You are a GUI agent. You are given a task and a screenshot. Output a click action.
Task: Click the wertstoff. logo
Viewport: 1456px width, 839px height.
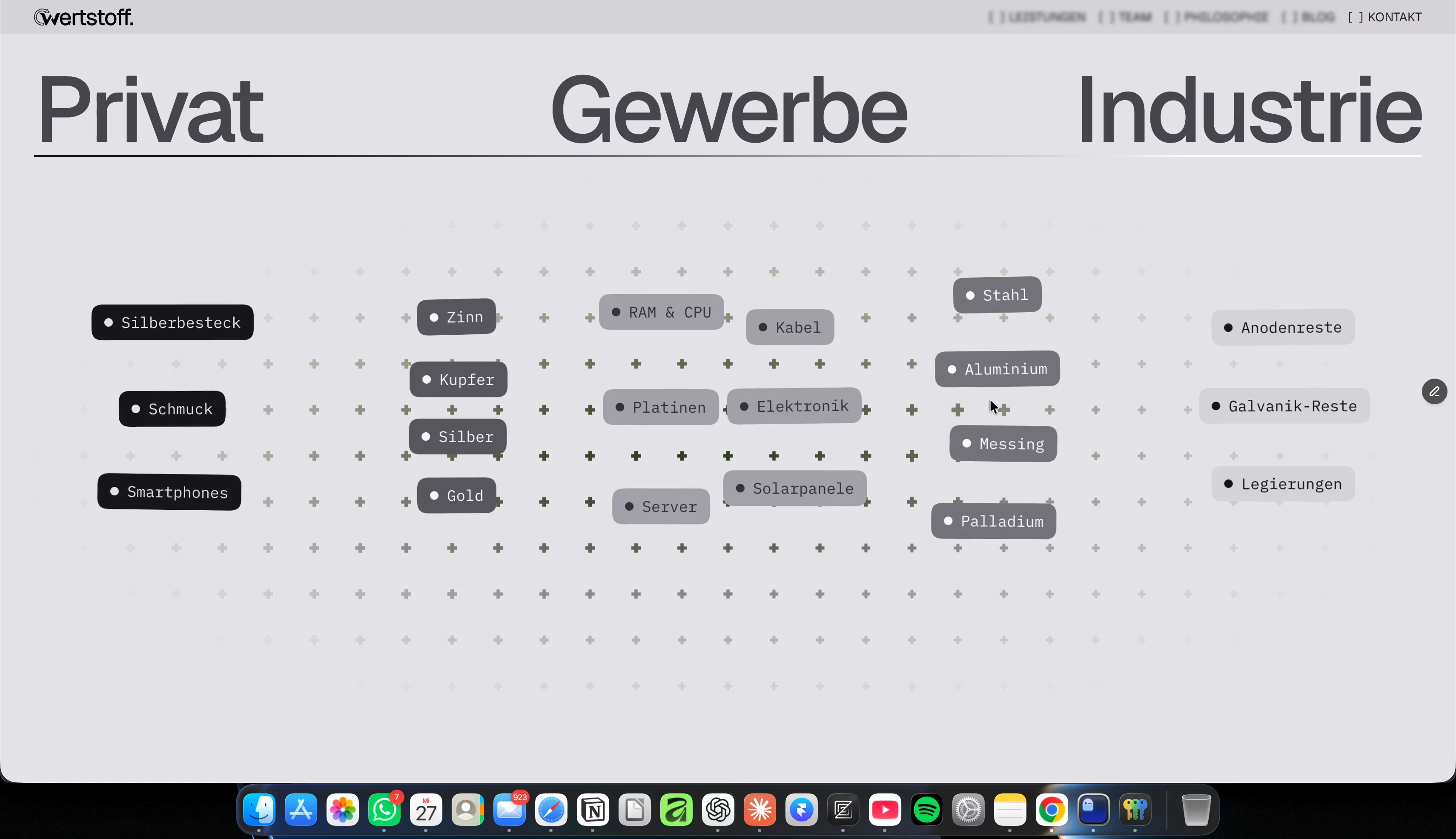pyautogui.click(x=84, y=17)
